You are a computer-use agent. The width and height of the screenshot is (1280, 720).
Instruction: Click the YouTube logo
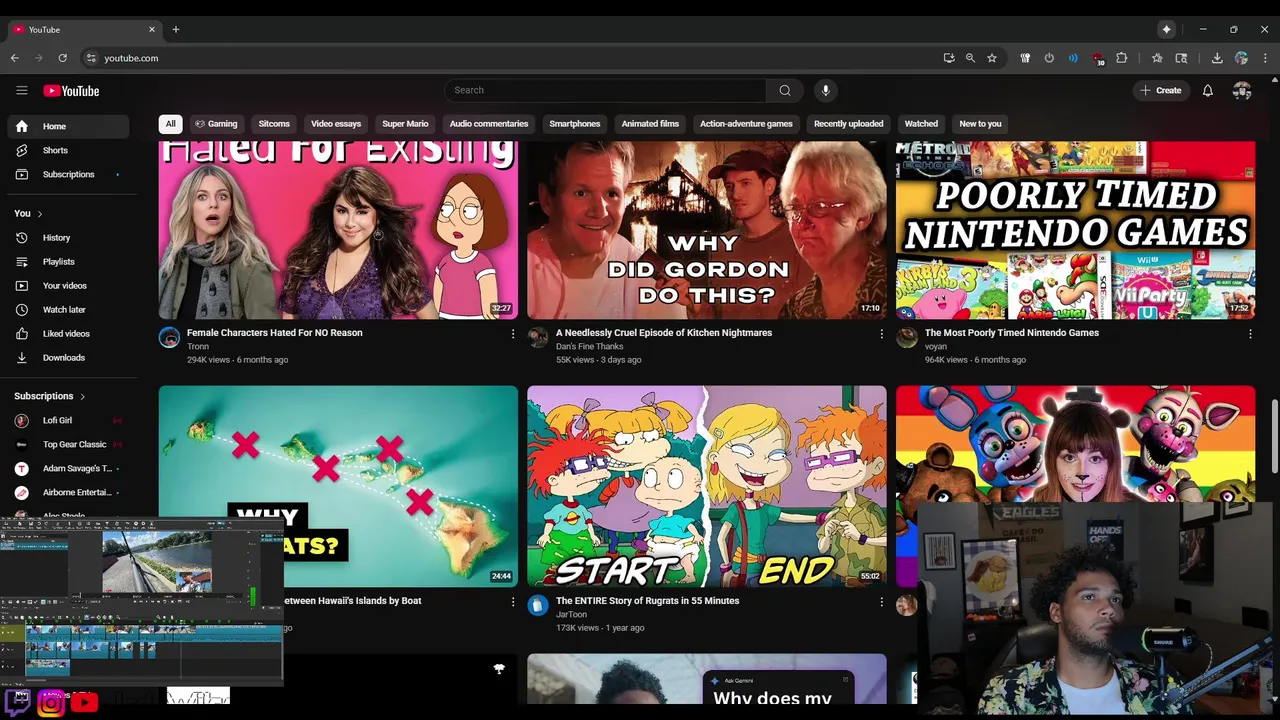tap(71, 91)
